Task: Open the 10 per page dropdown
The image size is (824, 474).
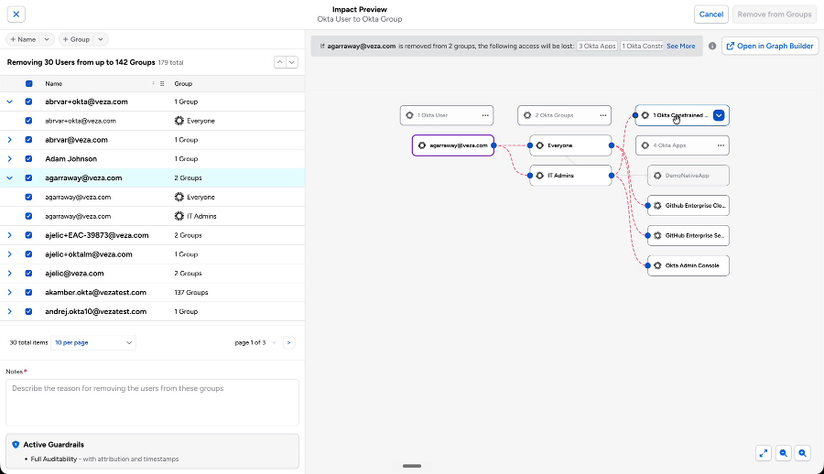Action: click(93, 343)
